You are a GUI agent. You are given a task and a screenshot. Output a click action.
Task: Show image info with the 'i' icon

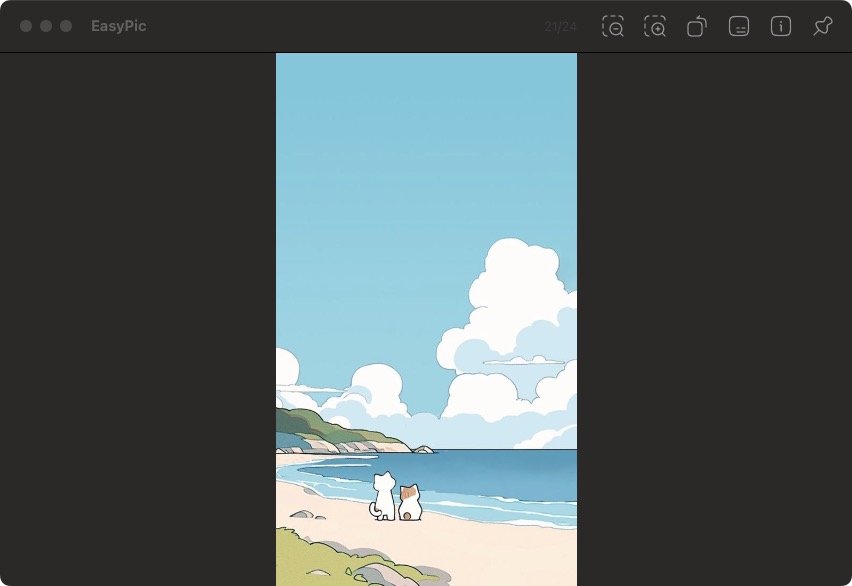click(781, 26)
